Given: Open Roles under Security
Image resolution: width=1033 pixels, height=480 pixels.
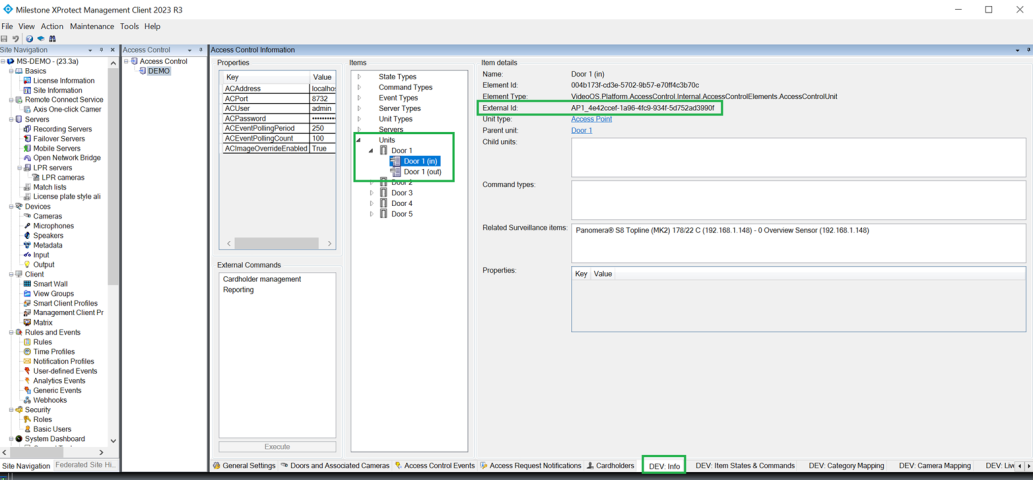Looking at the screenshot, I should (x=43, y=420).
